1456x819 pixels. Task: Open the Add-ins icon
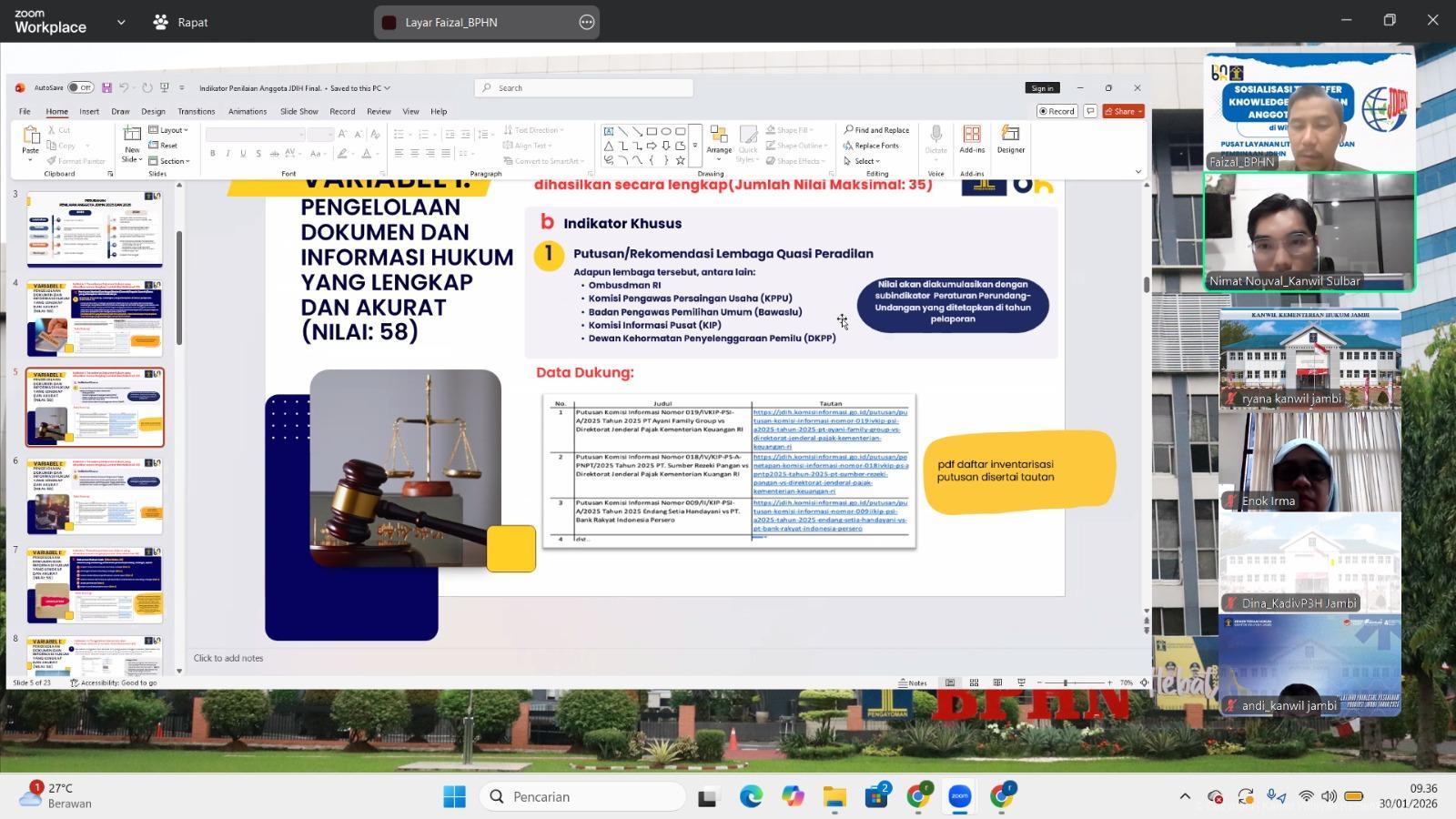click(x=972, y=139)
